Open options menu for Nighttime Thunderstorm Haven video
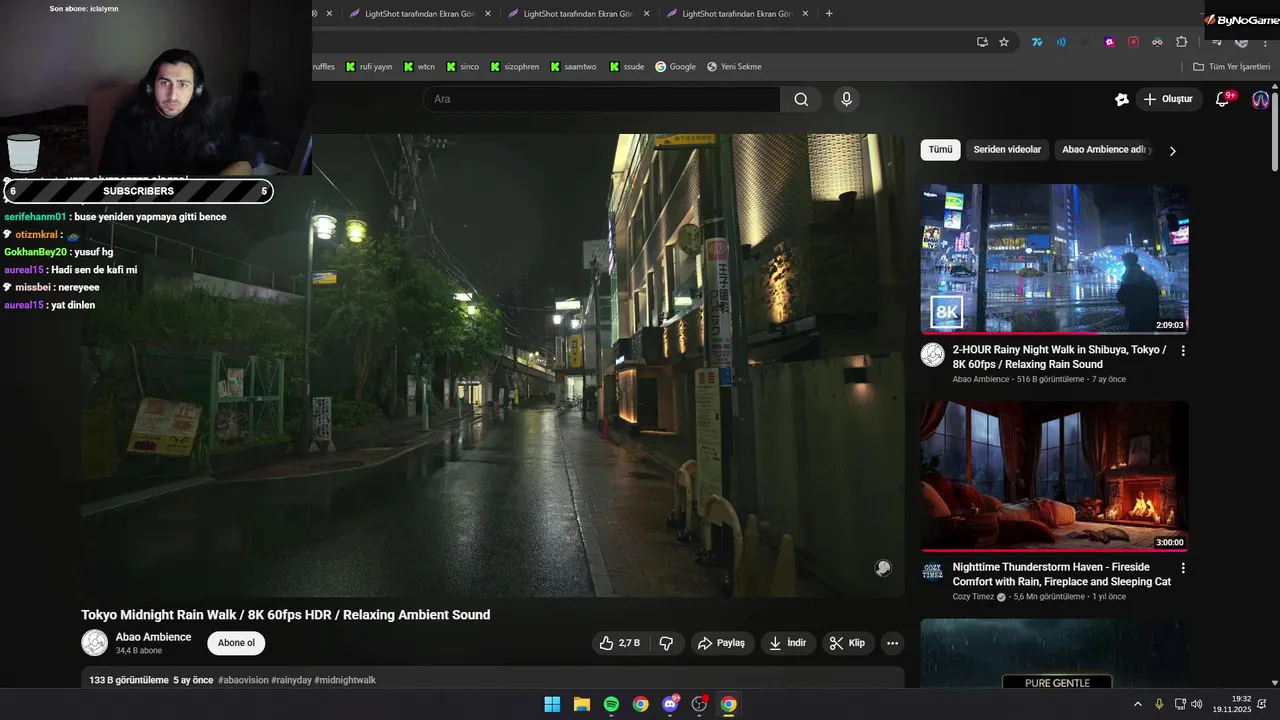Viewport: 1280px width, 720px height. point(1183,568)
